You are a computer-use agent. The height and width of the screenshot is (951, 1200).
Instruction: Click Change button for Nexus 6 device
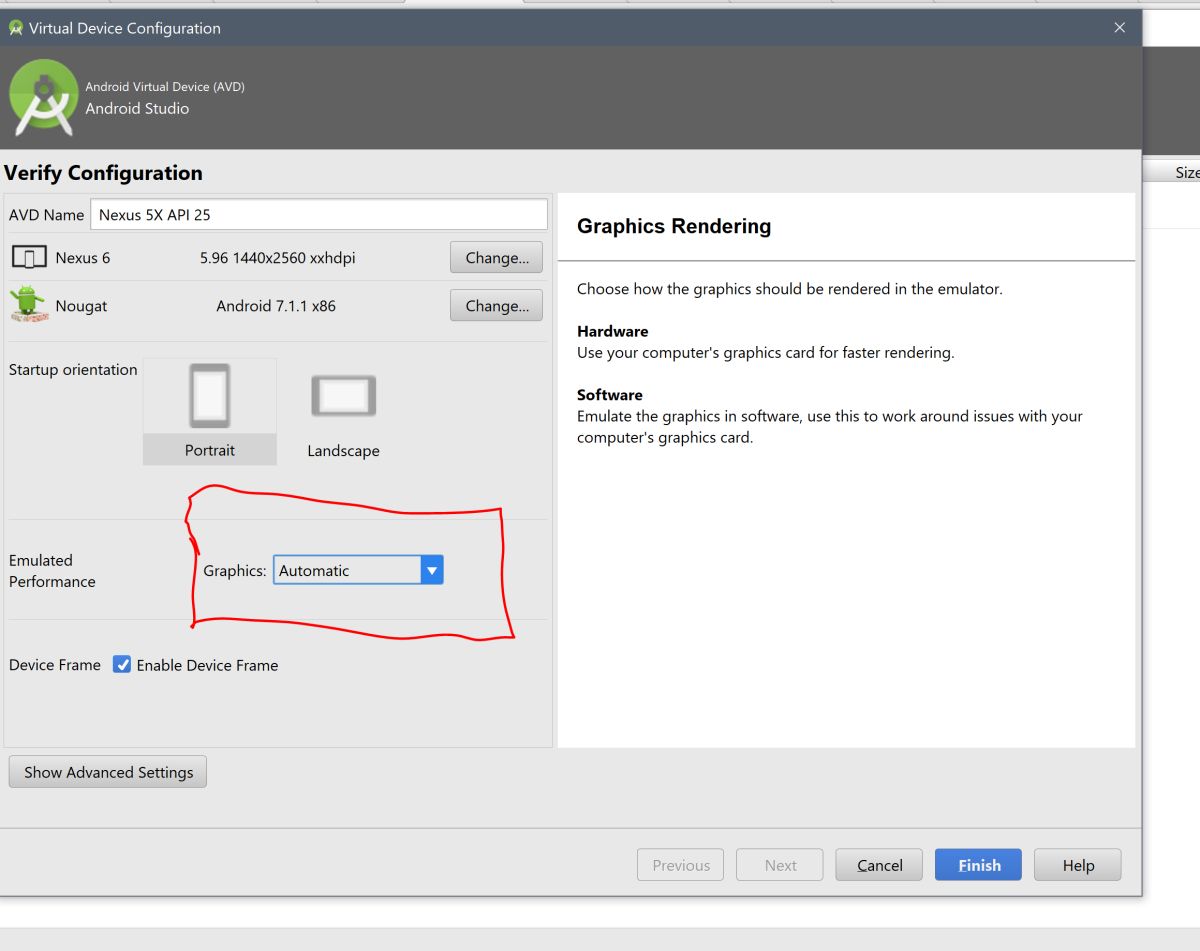pos(497,257)
